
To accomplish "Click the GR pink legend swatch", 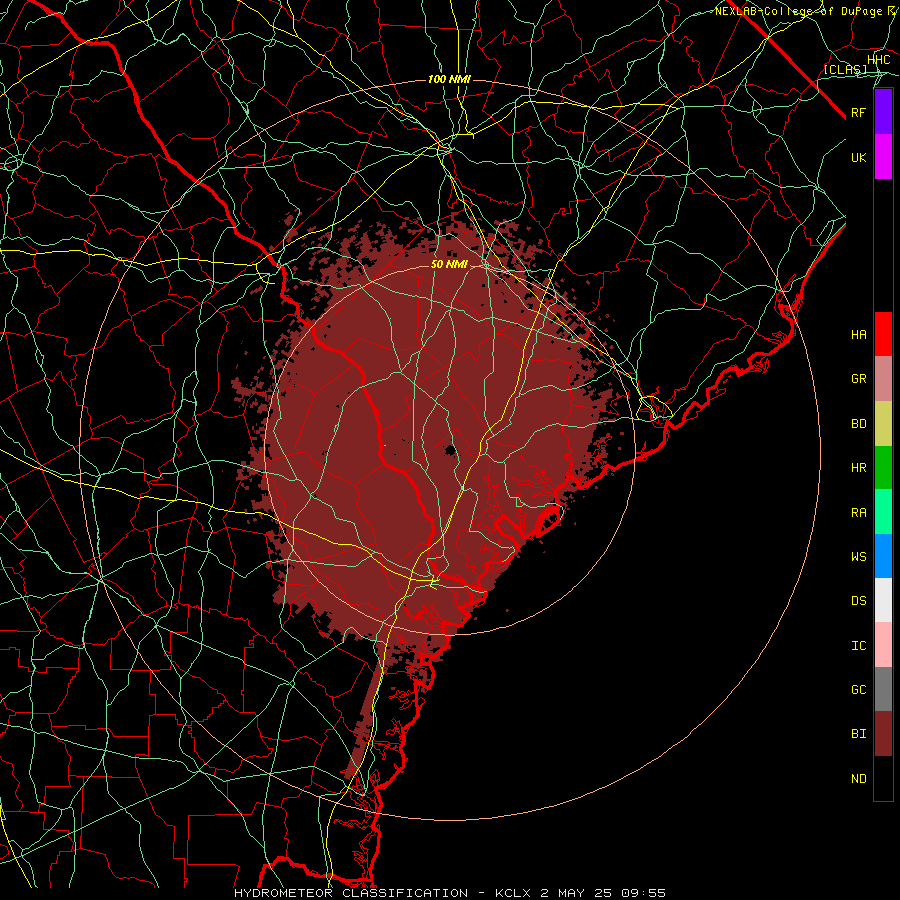I will click(x=883, y=378).
